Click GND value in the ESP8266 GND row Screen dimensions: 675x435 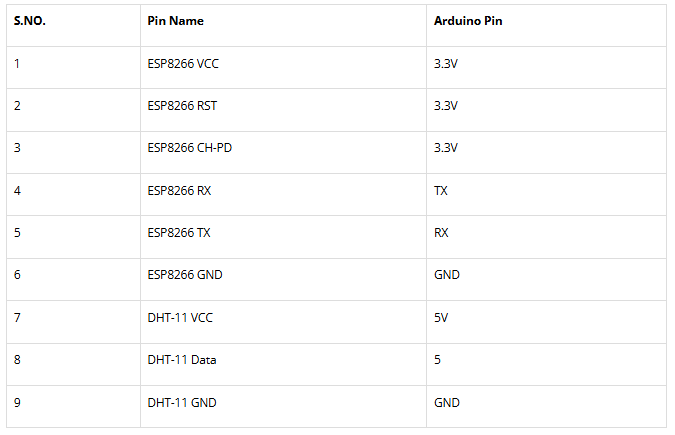click(x=447, y=275)
